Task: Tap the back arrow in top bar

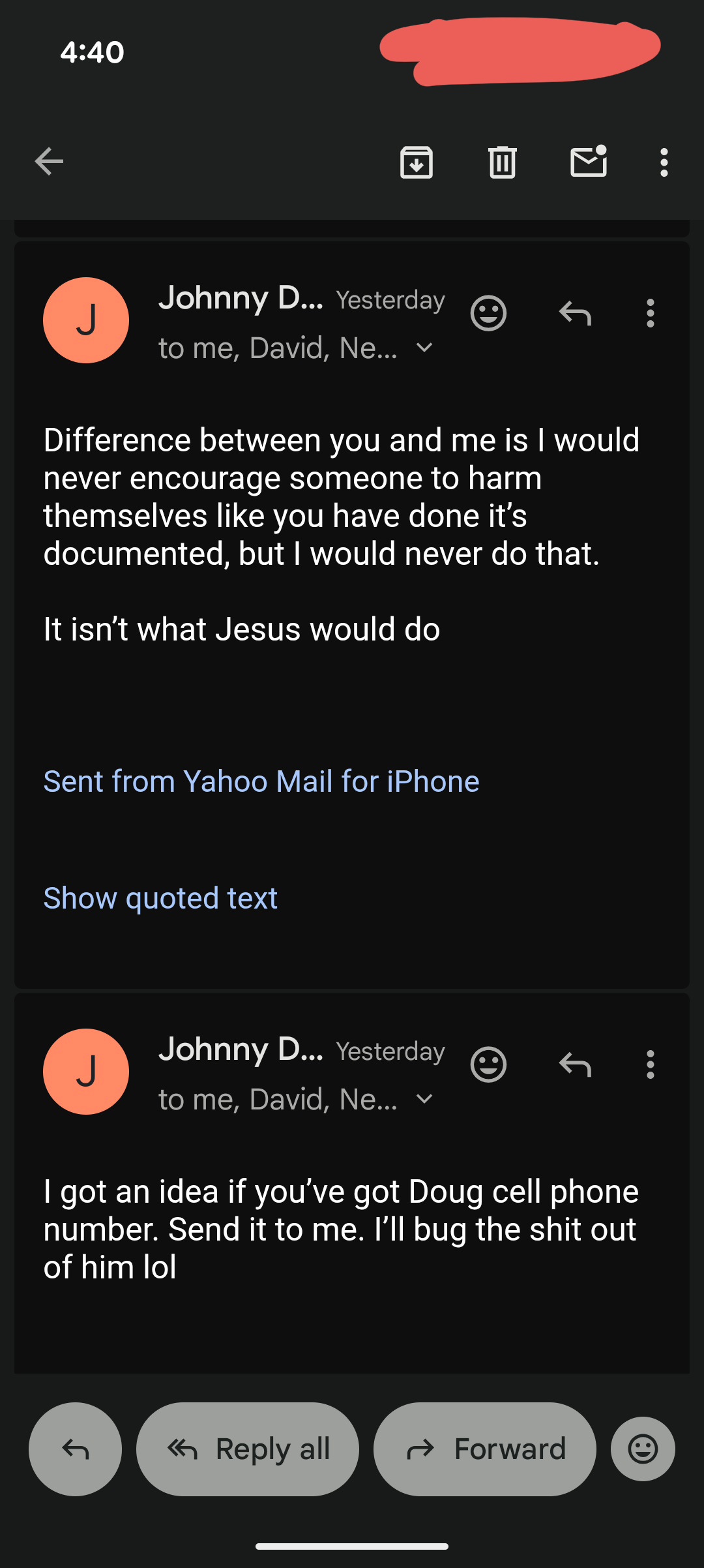Action: click(x=50, y=162)
